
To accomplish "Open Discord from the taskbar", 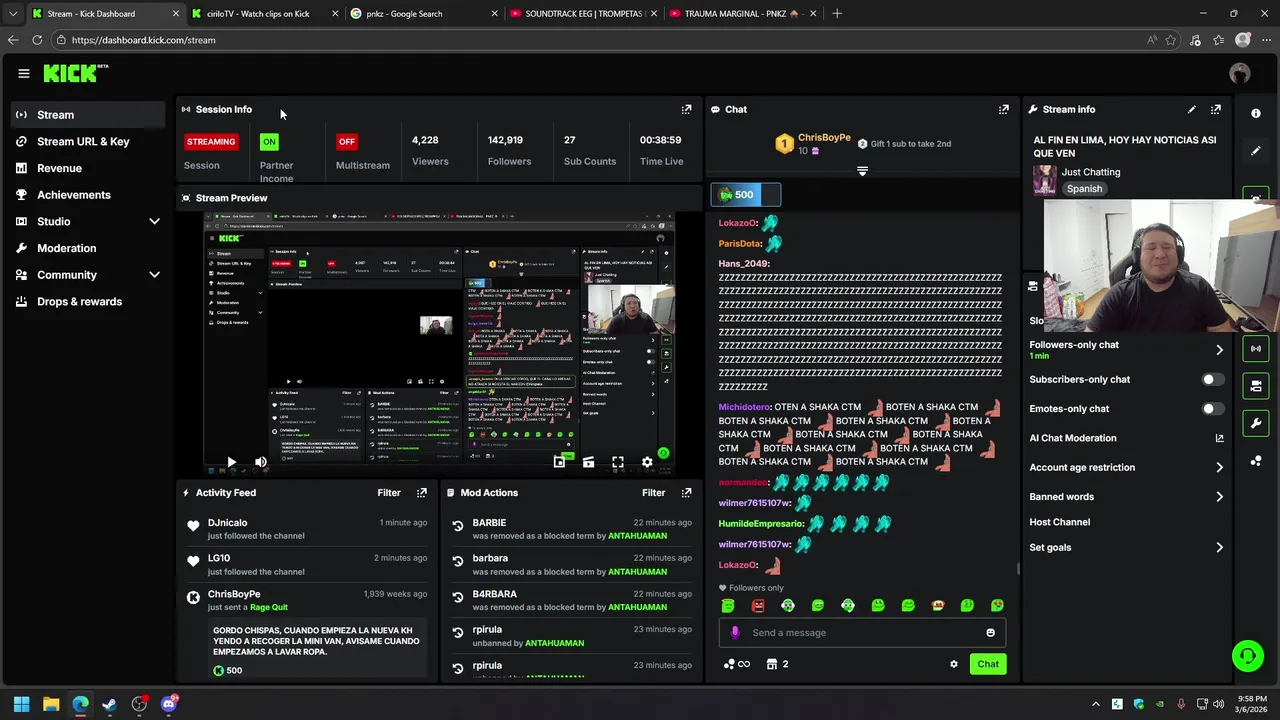I will 169,704.
